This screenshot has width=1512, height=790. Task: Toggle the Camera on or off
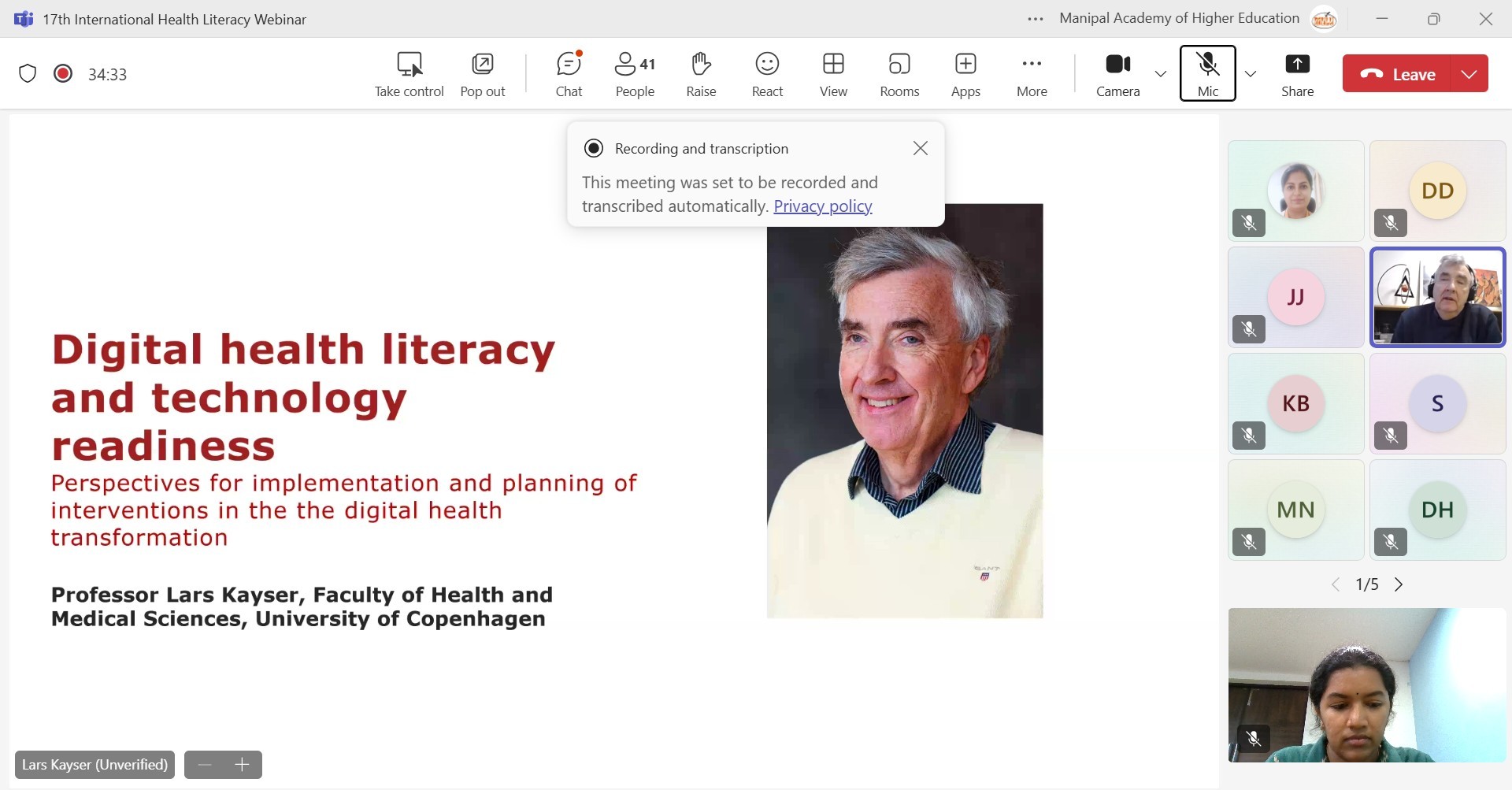pyautogui.click(x=1117, y=74)
